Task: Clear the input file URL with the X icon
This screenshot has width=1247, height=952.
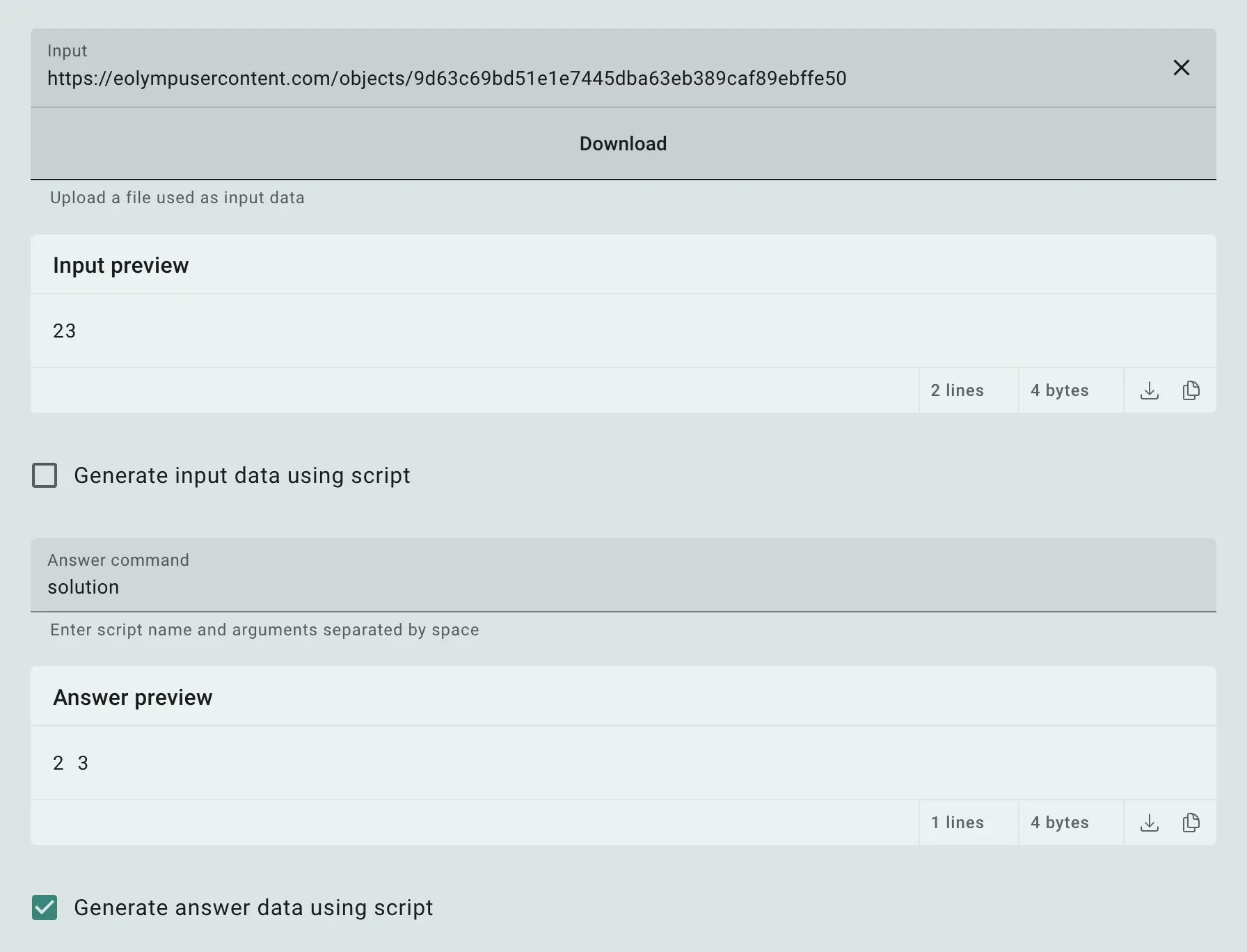Action: pyautogui.click(x=1181, y=68)
